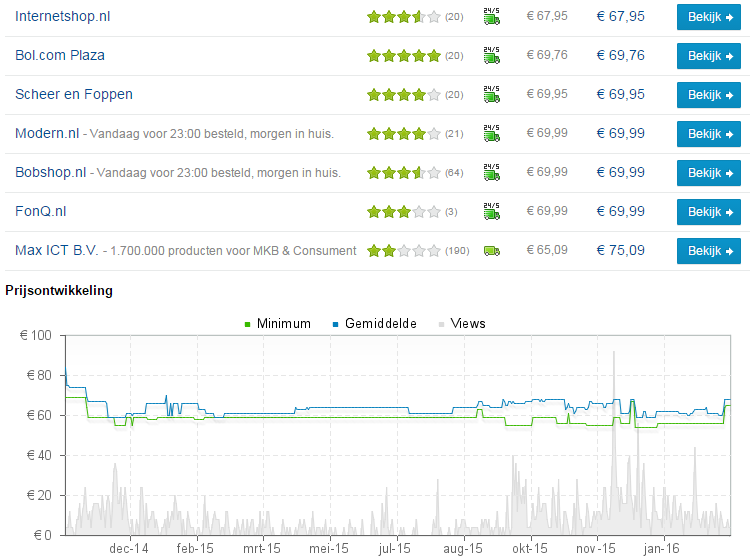Screen dimensions: 750x560
Task: Click Bekijk button for Max ICT B.V.
Action: (709, 251)
